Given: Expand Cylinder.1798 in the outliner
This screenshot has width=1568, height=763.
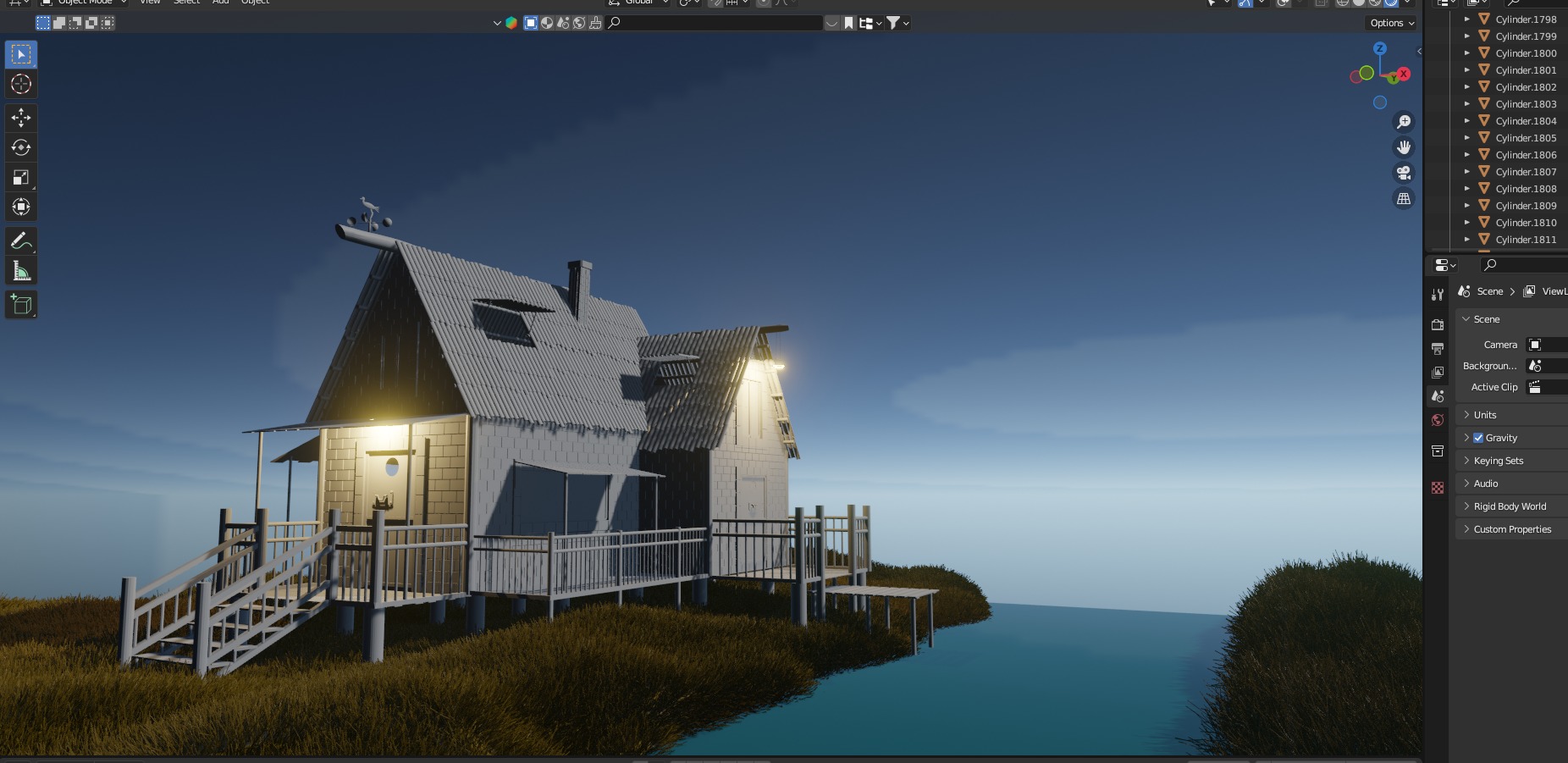Looking at the screenshot, I should click(1467, 19).
